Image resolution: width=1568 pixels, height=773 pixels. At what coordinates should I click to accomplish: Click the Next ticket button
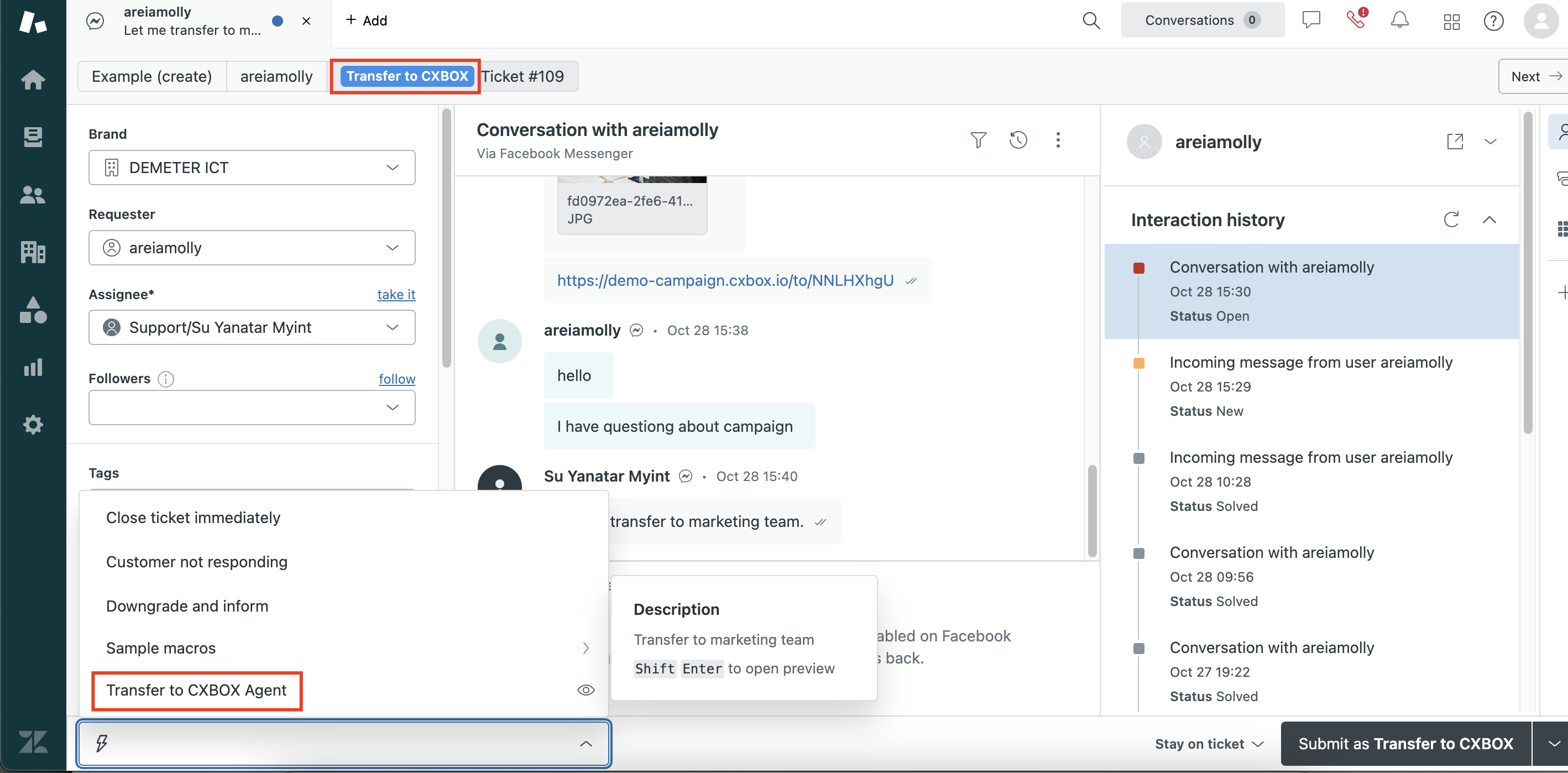click(x=1534, y=76)
